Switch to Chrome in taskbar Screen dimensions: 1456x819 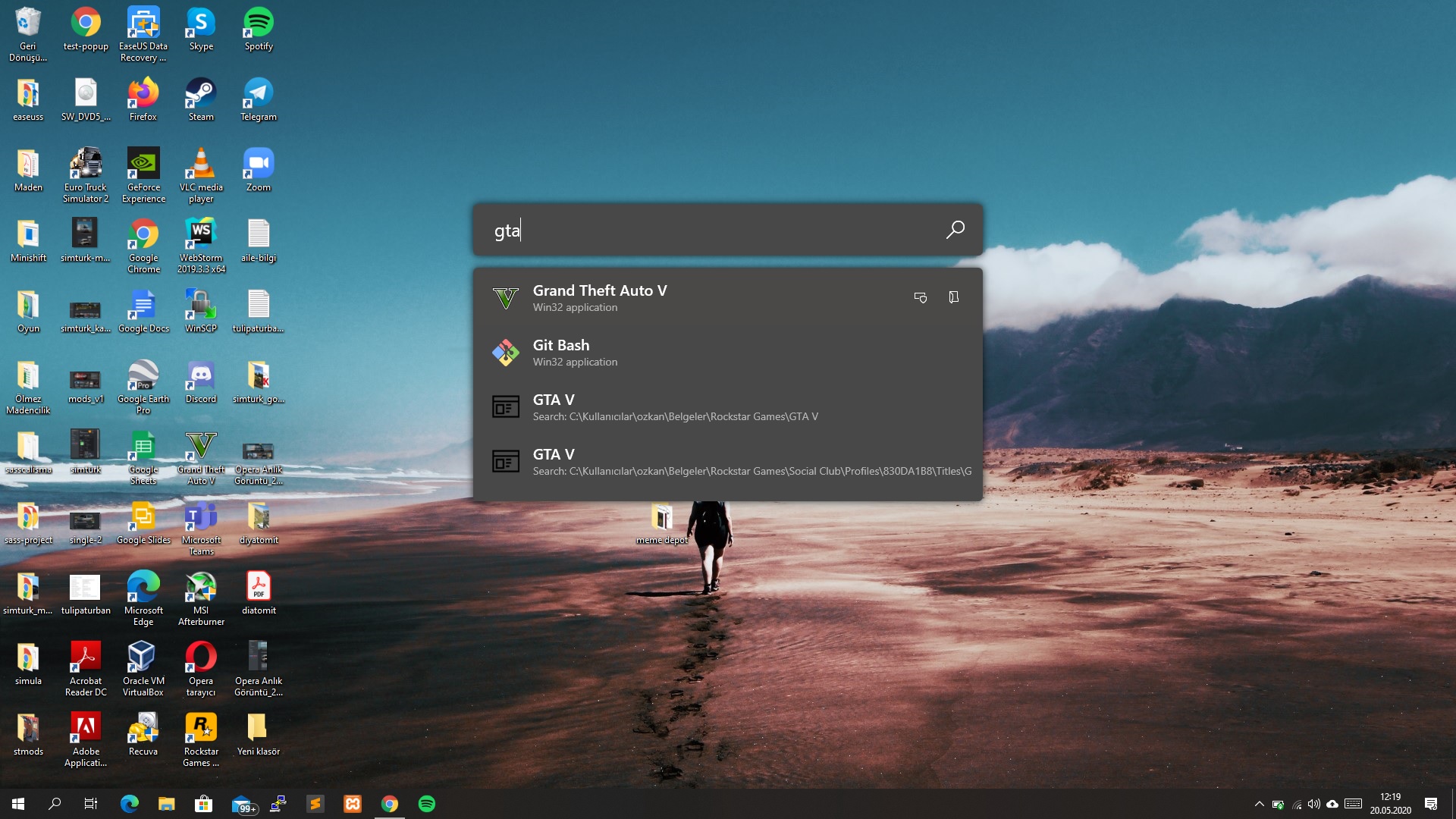(x=390, y=804)
